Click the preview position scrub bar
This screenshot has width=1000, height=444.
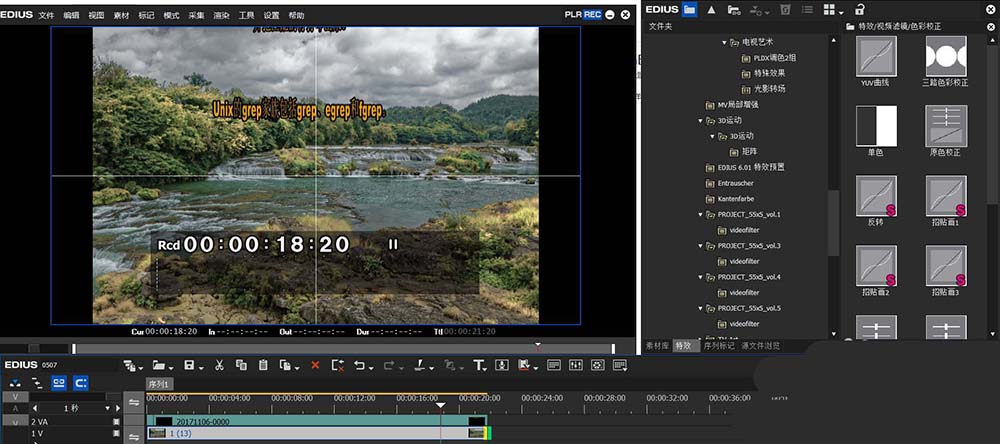tap(343, 349)
